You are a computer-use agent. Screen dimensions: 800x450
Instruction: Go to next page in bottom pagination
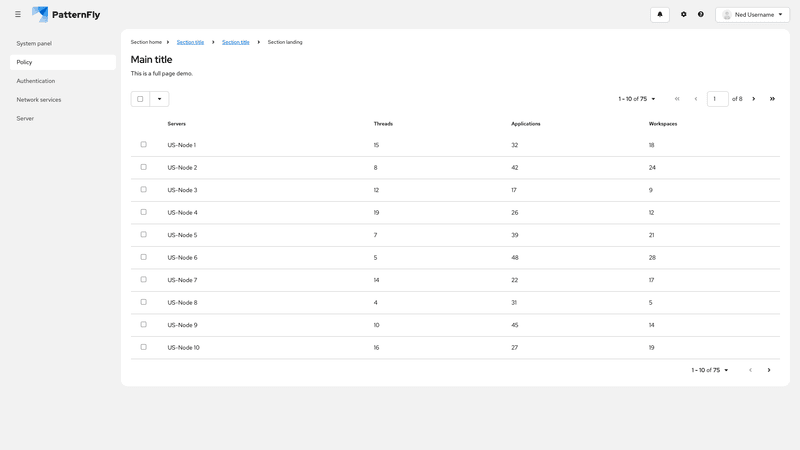click(769, 370)
